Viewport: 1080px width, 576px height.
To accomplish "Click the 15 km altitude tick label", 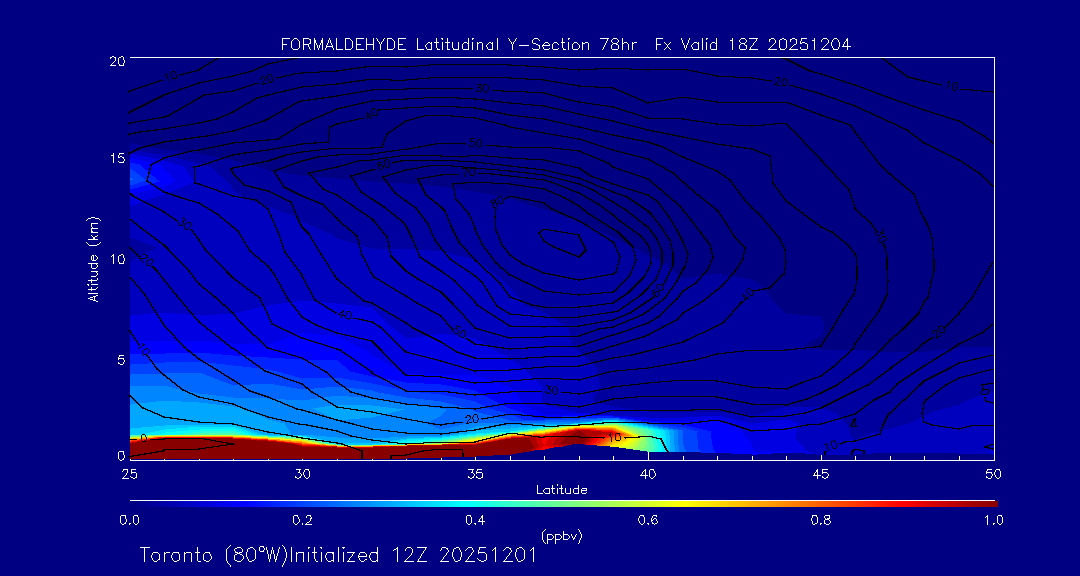I will 116,159.
